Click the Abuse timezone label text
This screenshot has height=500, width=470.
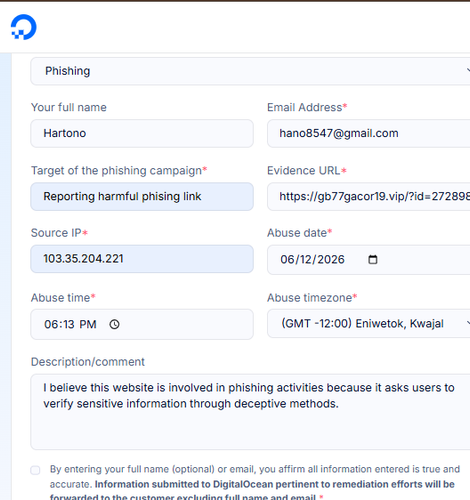[309, 297]
